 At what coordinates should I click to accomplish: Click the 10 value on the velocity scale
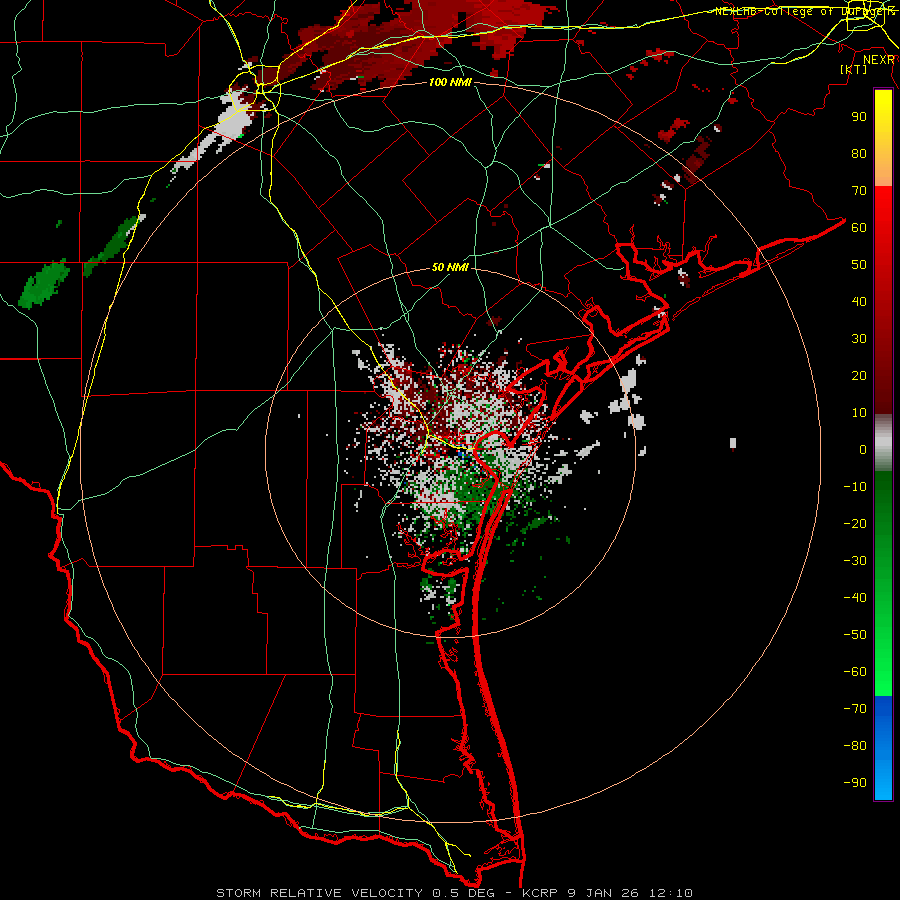[x=859, y=413]
